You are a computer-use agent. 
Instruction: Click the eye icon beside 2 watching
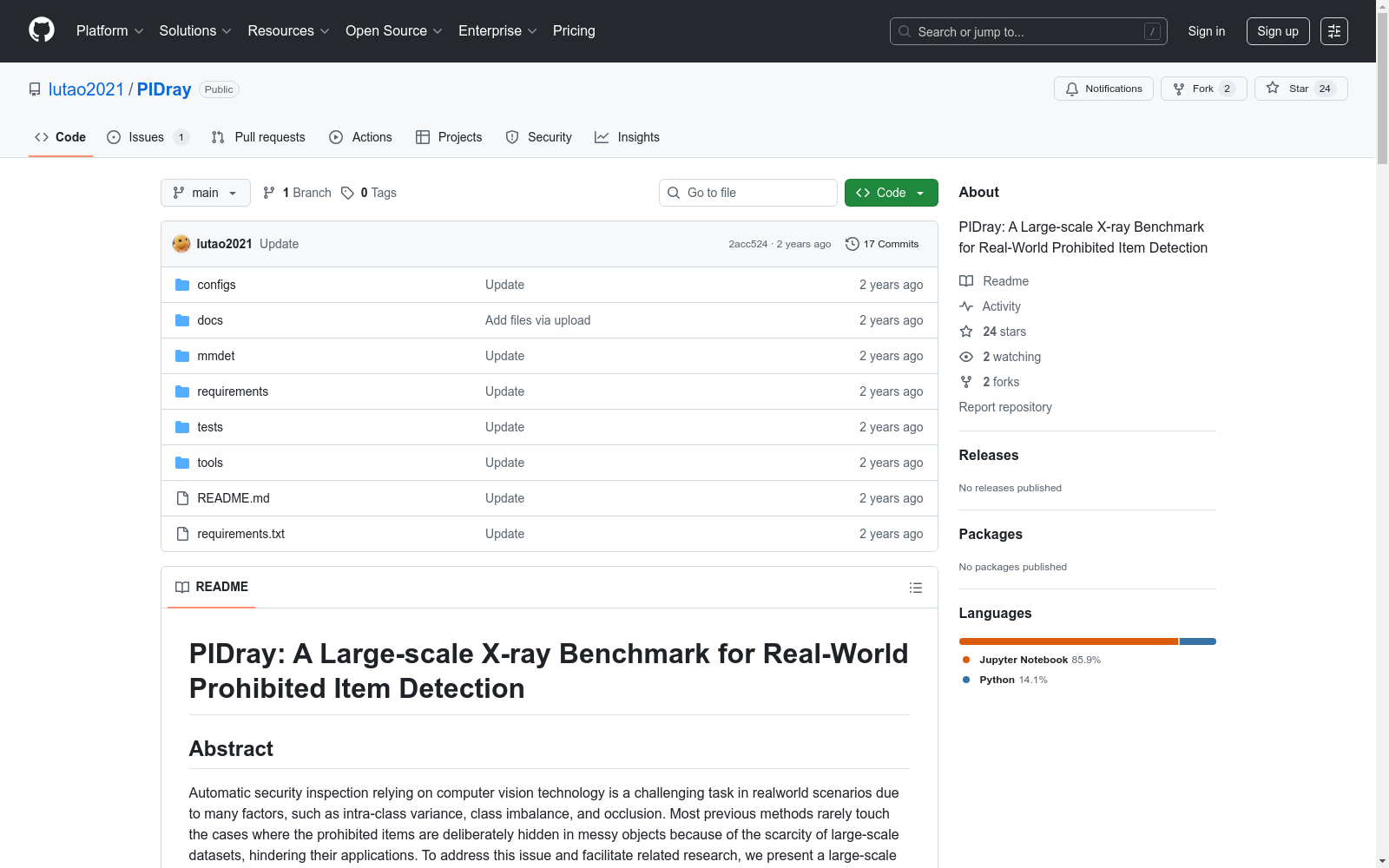pyautogui.click(x=966, y=357)
